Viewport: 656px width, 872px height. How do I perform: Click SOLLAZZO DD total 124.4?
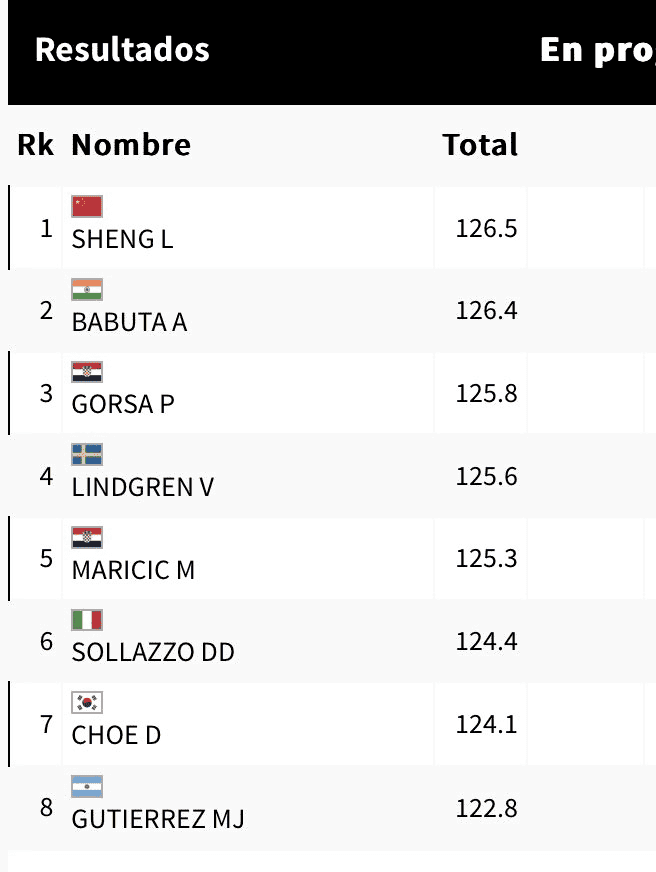[486, 641]
